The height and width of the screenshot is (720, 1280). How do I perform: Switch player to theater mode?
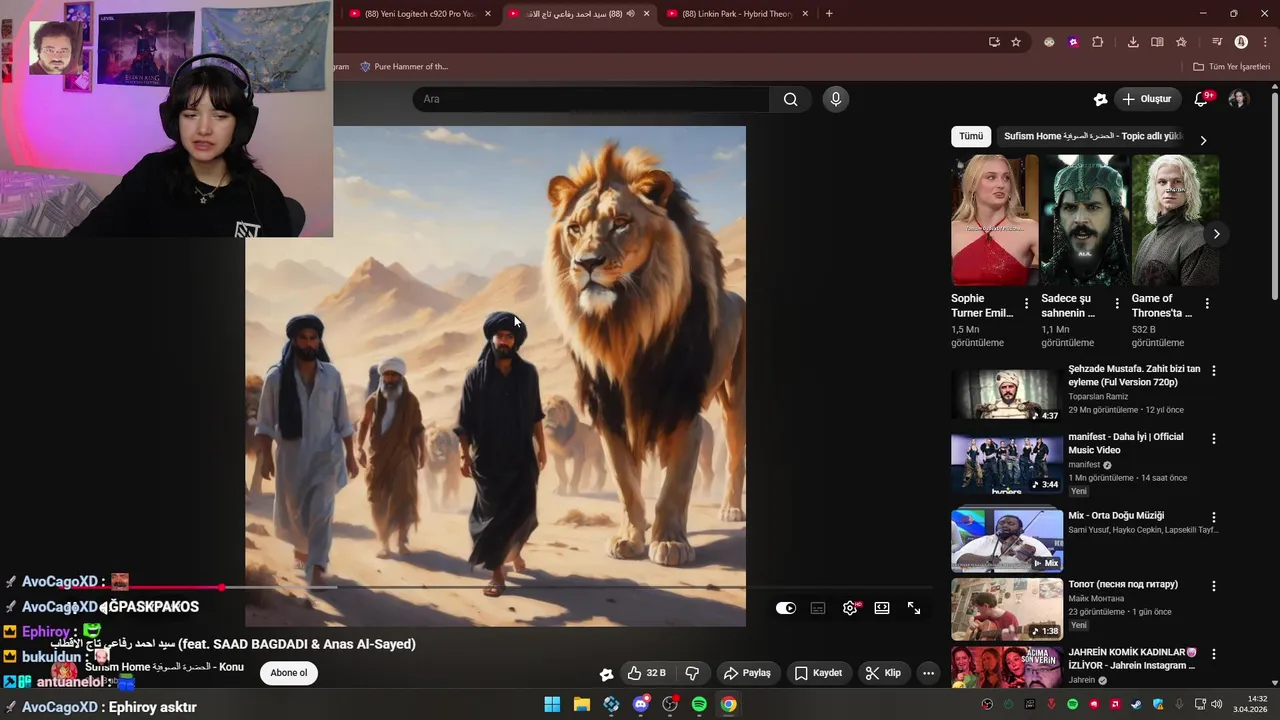(882, 608)
